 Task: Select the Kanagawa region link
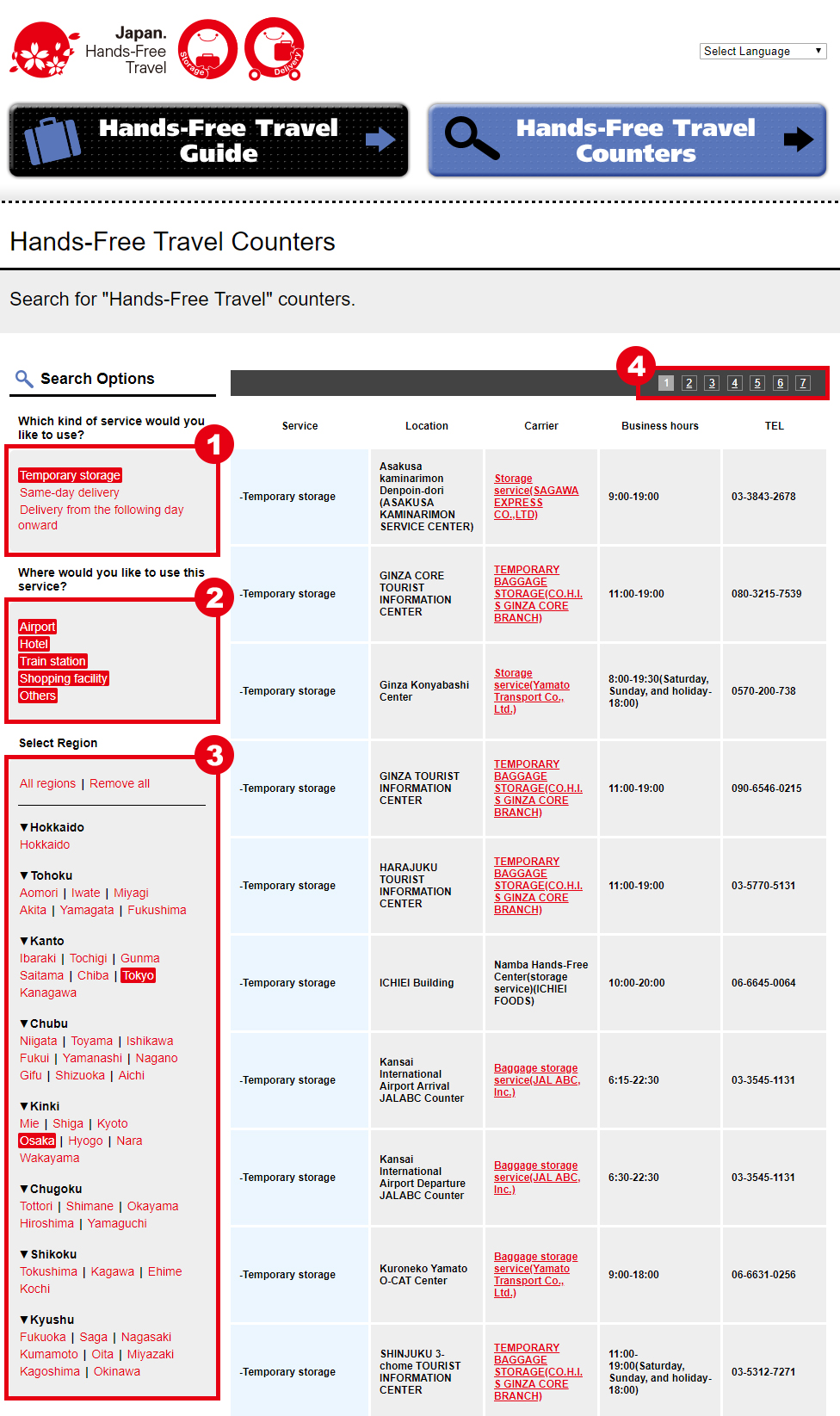click(x=48, y=992)
